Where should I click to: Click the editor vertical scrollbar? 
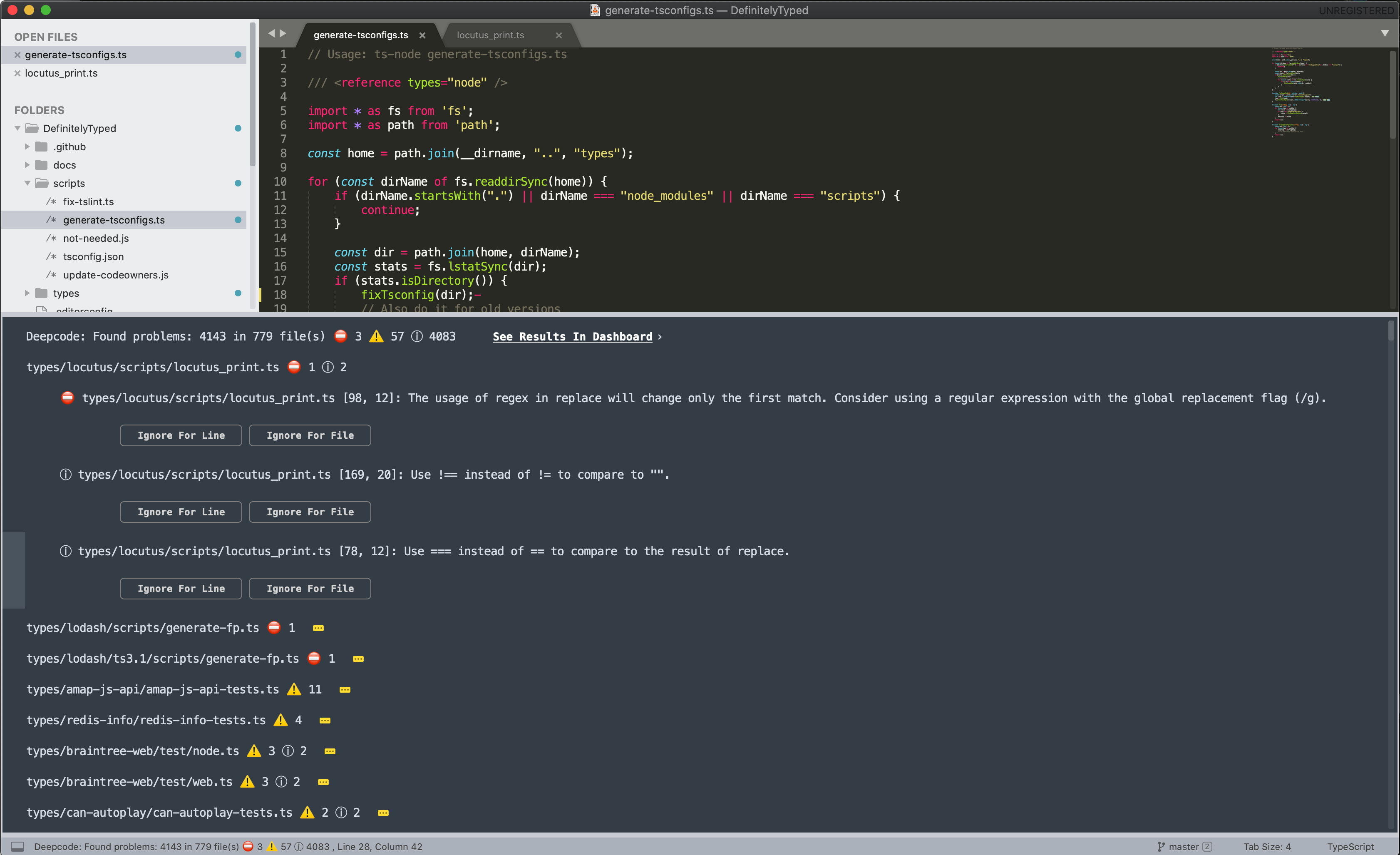[x=1392, y=94]
